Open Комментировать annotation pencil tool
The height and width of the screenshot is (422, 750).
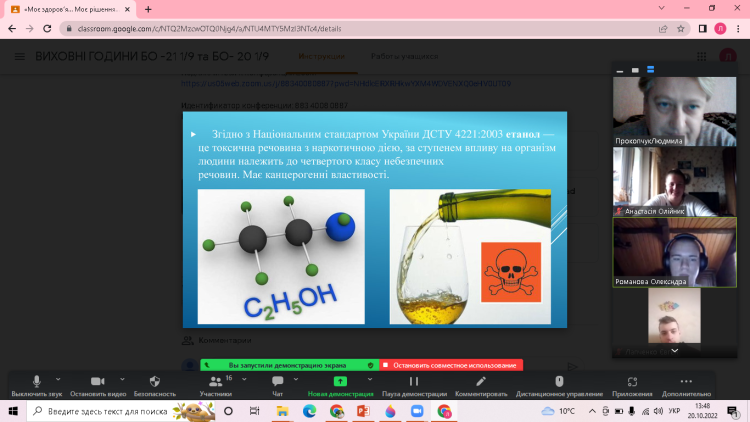(x=481, y=383)
